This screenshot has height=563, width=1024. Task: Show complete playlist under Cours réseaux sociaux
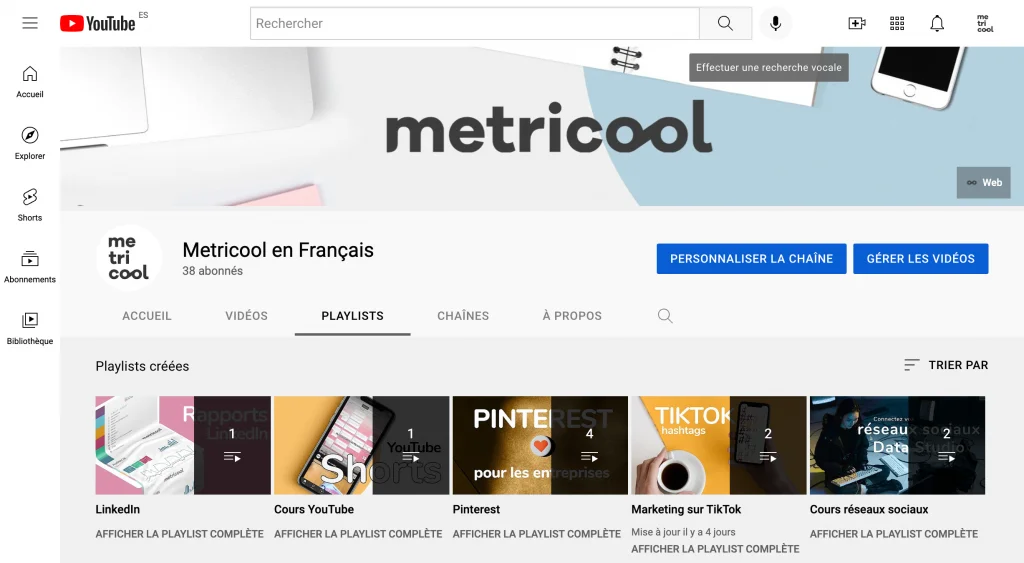click(x=894, y=534)
